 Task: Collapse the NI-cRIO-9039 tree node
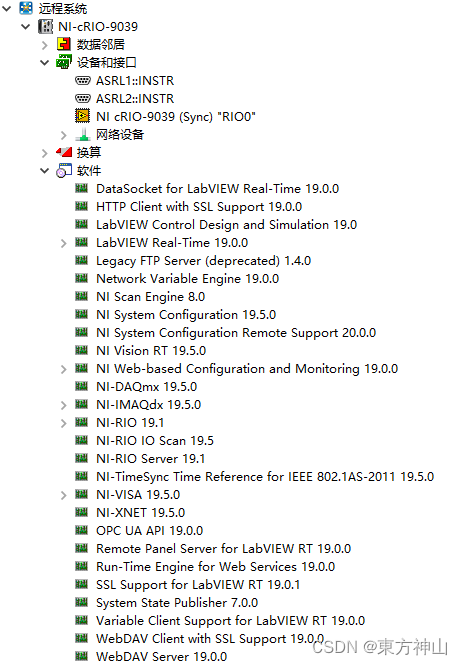(x=25, y=26)
